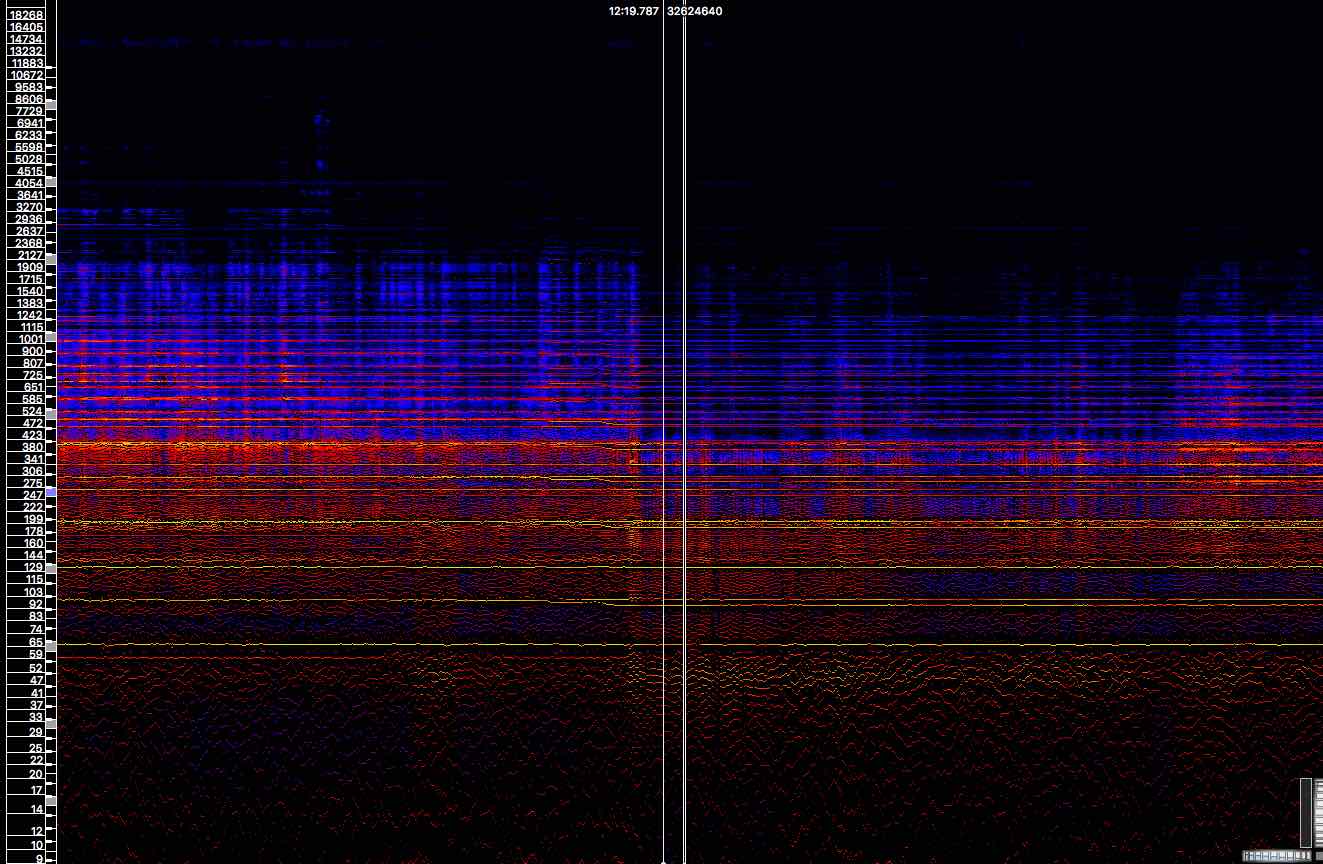Toggle the tick marker beside the 129 frequency label

pyautogui.click(x=48, y=568)
